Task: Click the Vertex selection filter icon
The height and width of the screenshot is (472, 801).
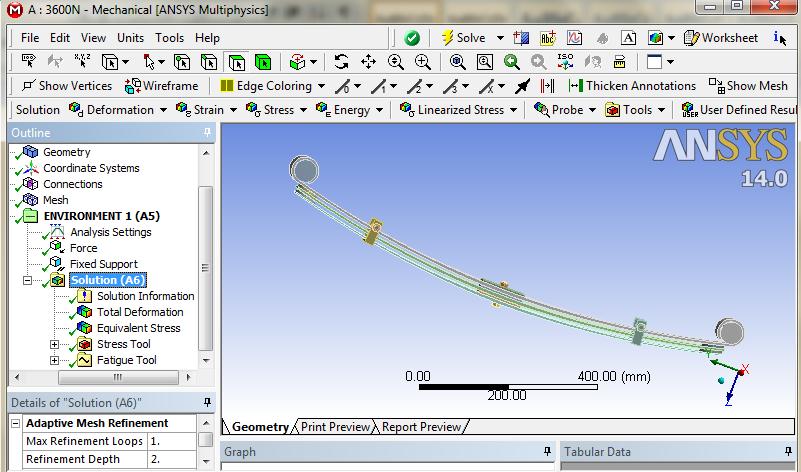Action: coord(182,62)
